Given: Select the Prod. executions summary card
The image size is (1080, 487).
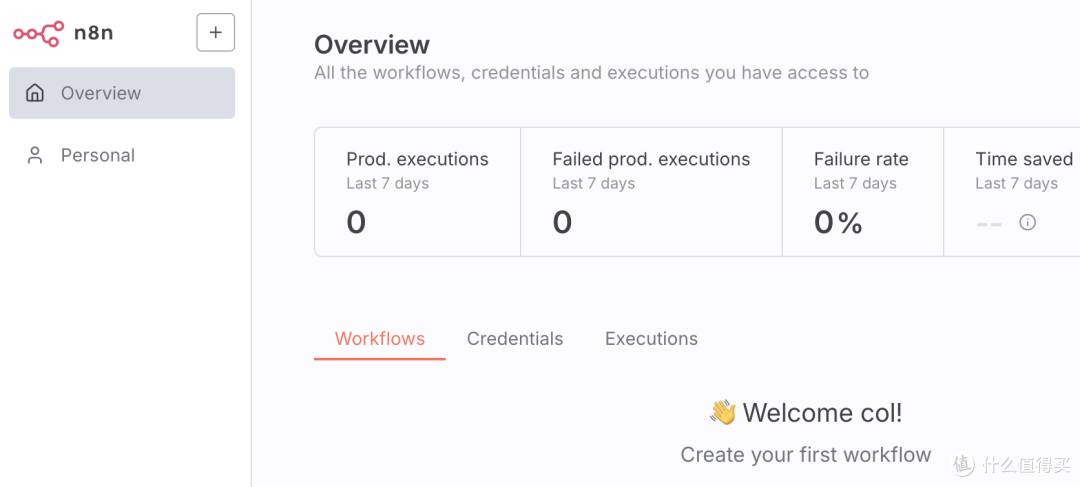Looking at the screenshot, I should point(417,192).
